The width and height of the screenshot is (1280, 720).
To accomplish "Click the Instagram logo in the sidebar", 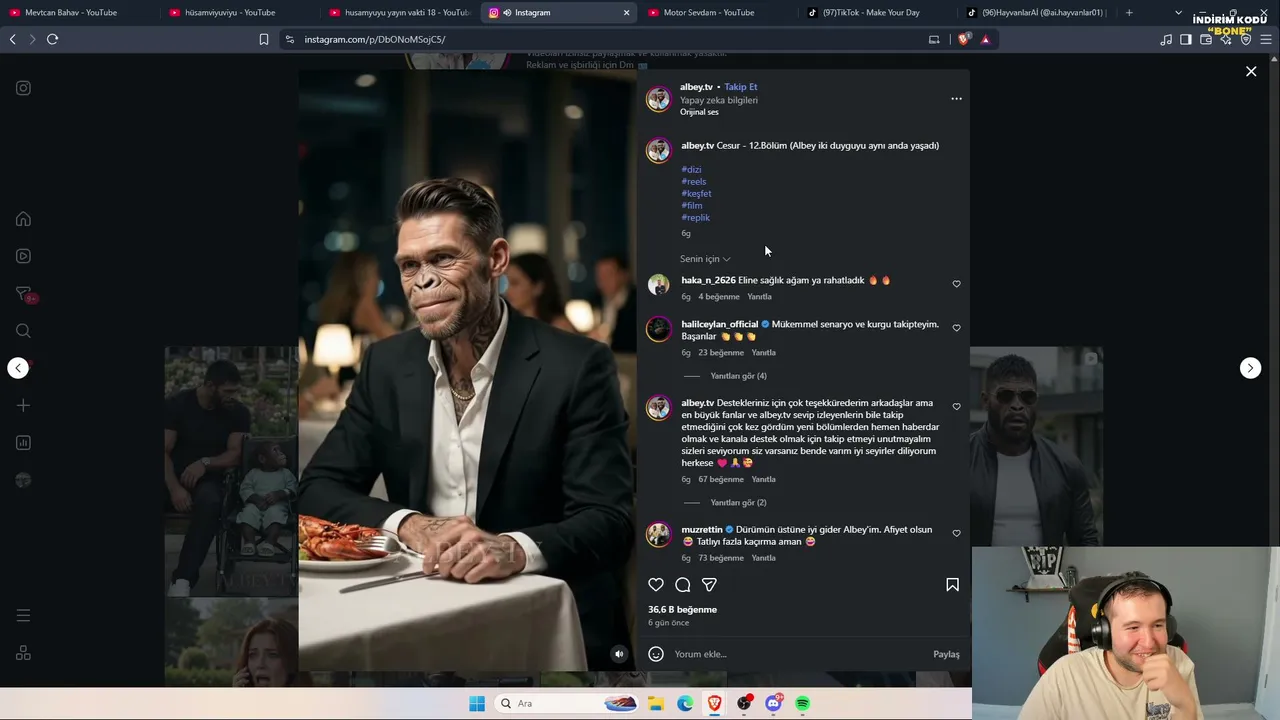I will (23, 88).
